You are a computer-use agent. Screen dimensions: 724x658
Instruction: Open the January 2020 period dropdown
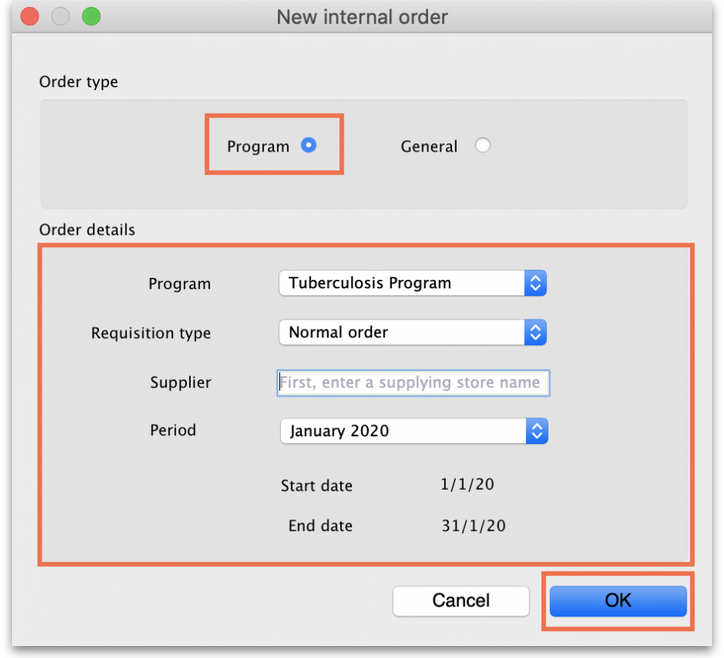tap(413, 431)
